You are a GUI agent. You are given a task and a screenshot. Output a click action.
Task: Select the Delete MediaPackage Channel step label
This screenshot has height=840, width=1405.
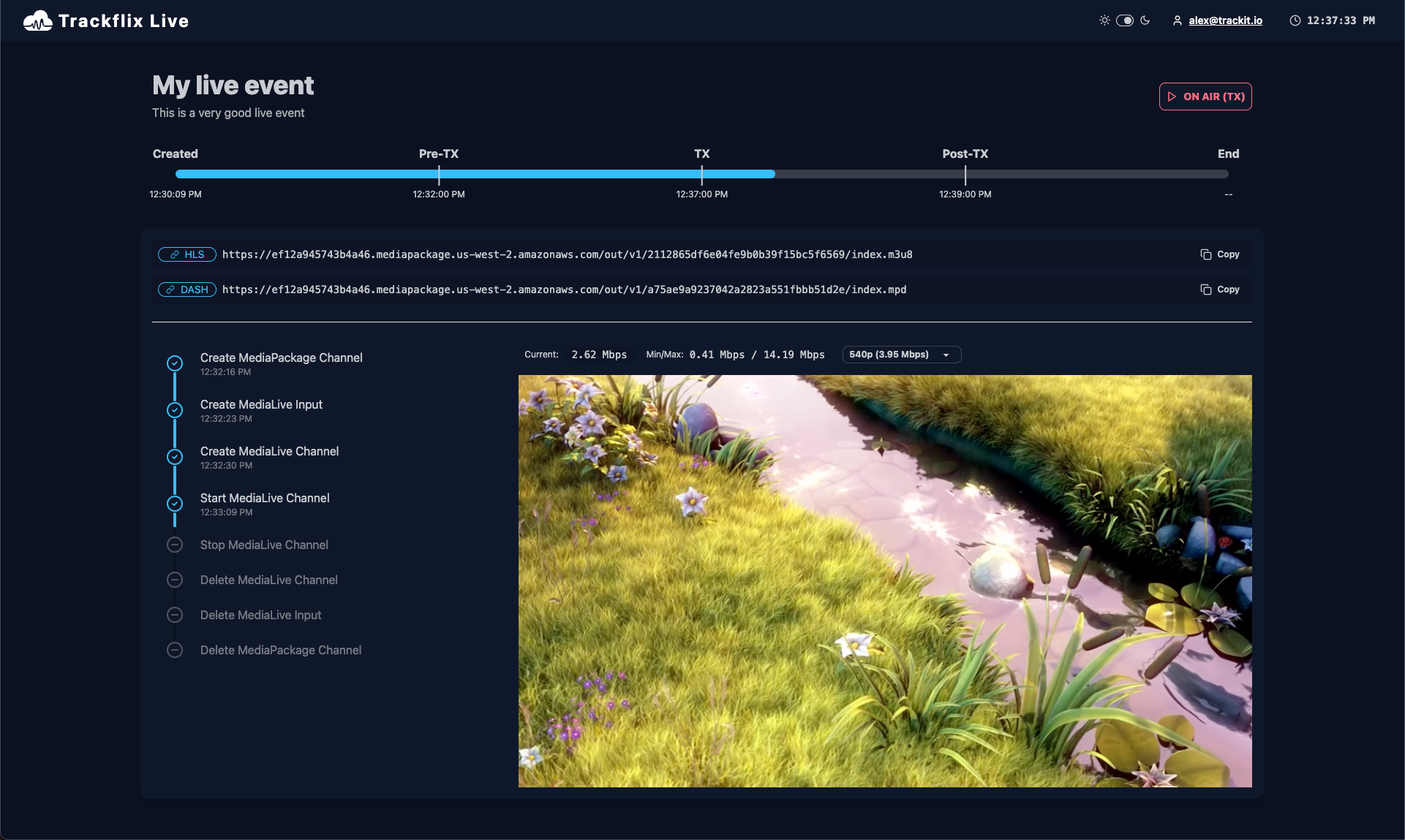tap(281, 650)
